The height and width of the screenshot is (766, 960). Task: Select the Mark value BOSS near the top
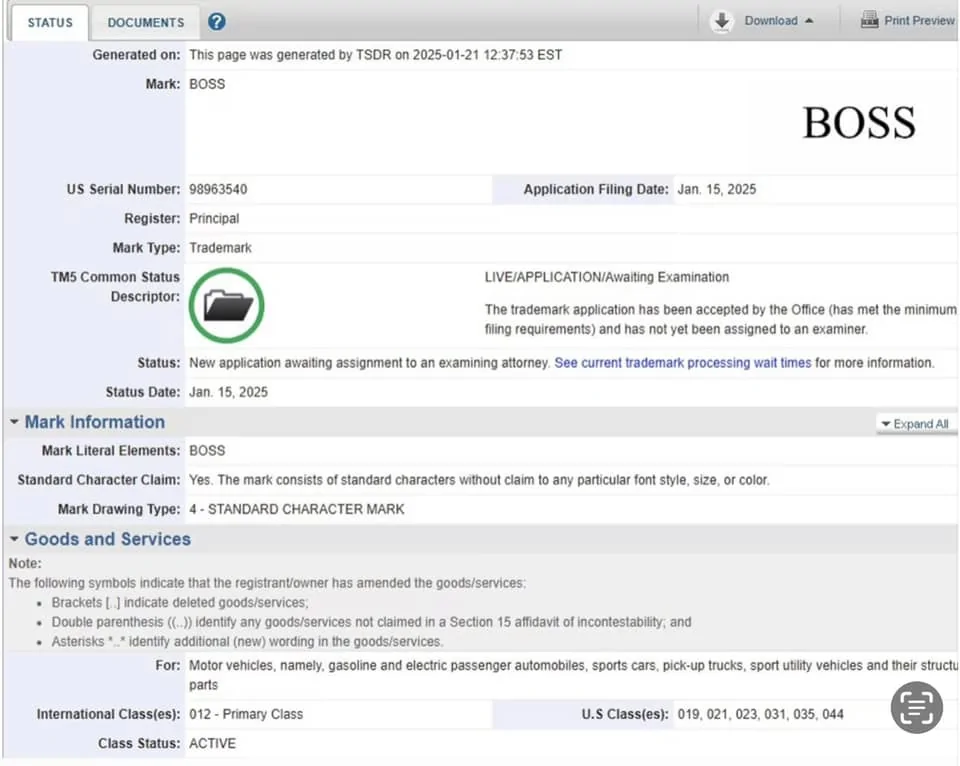pyautogui.click(x=207, y=84)
